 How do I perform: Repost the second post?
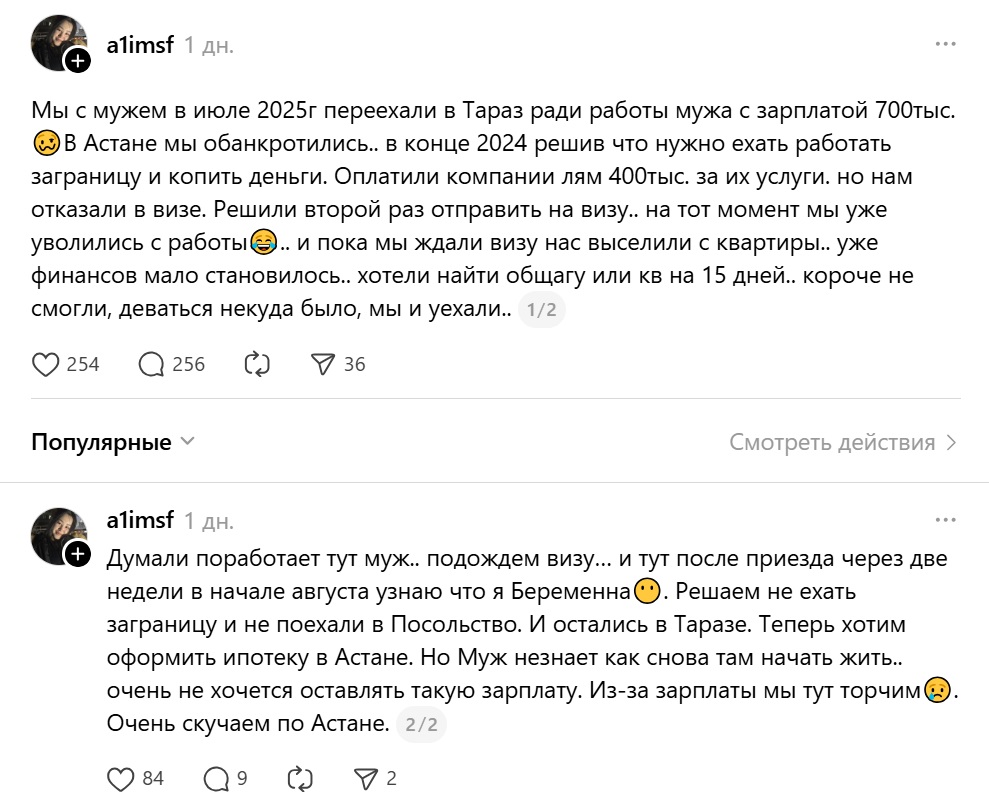300,778
